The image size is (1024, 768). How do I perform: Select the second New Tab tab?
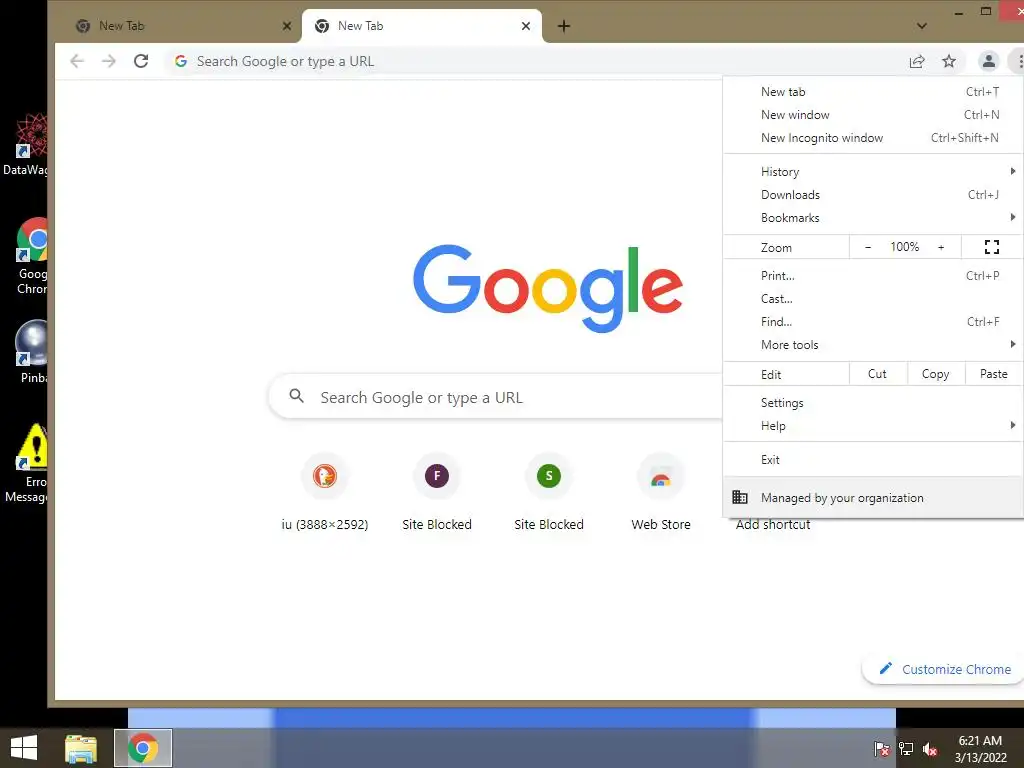tap(422, 26)
